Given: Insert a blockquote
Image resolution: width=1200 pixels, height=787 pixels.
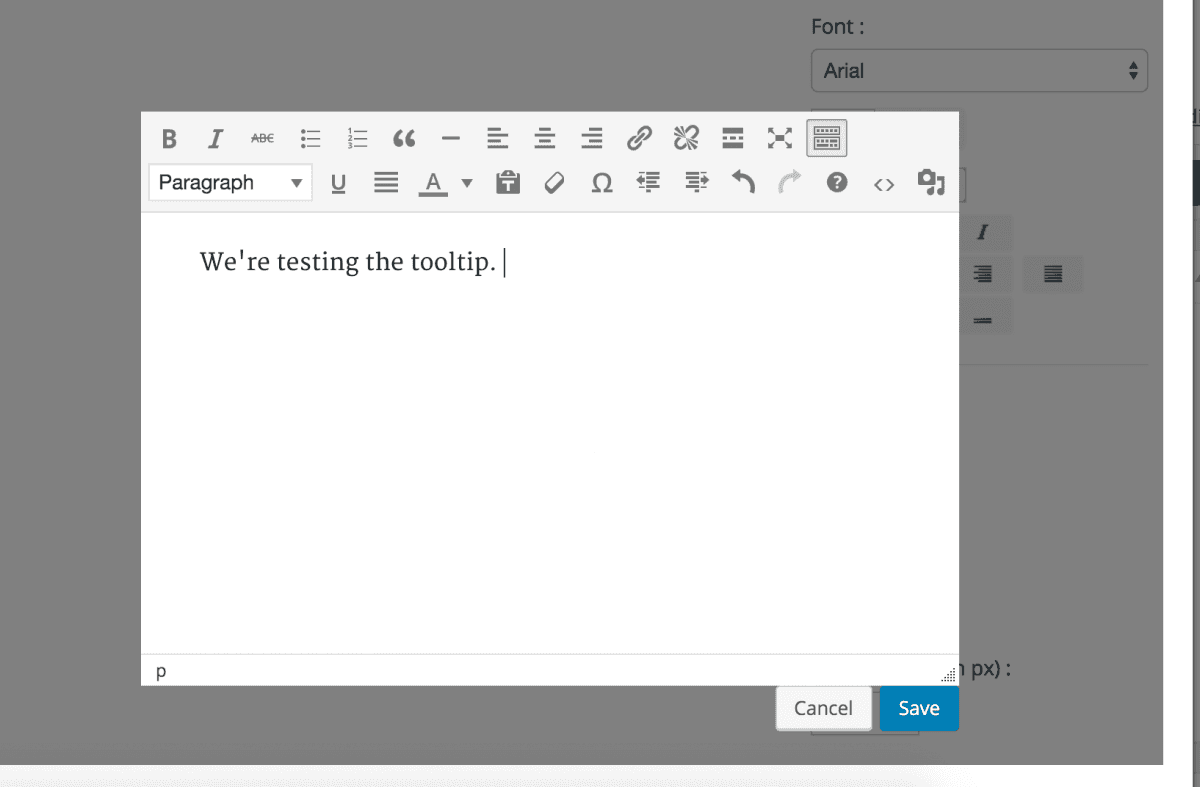Looking at the screenshot, I should (404, 138).
